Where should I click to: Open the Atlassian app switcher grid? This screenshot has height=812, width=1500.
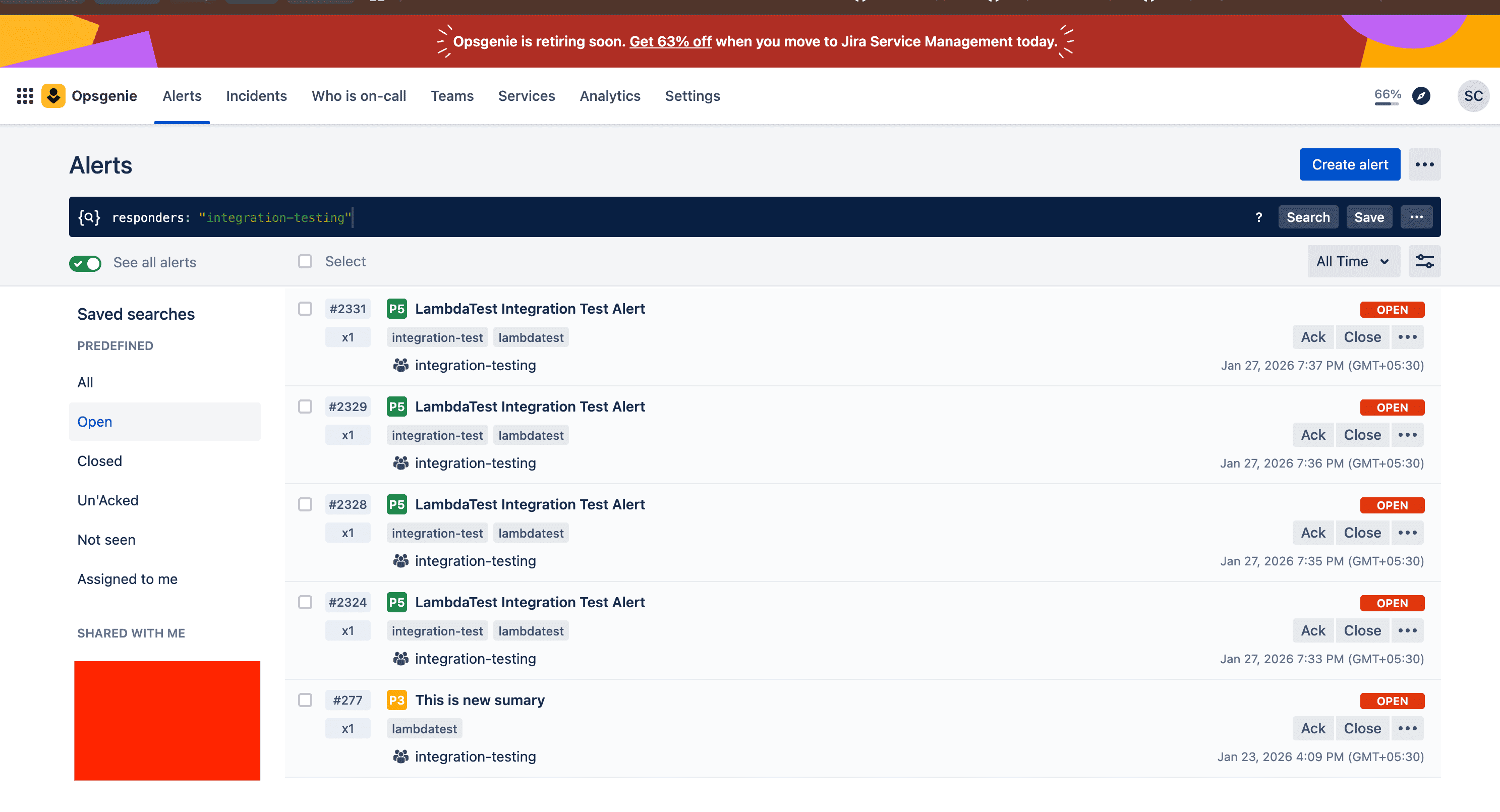[24, 95]
